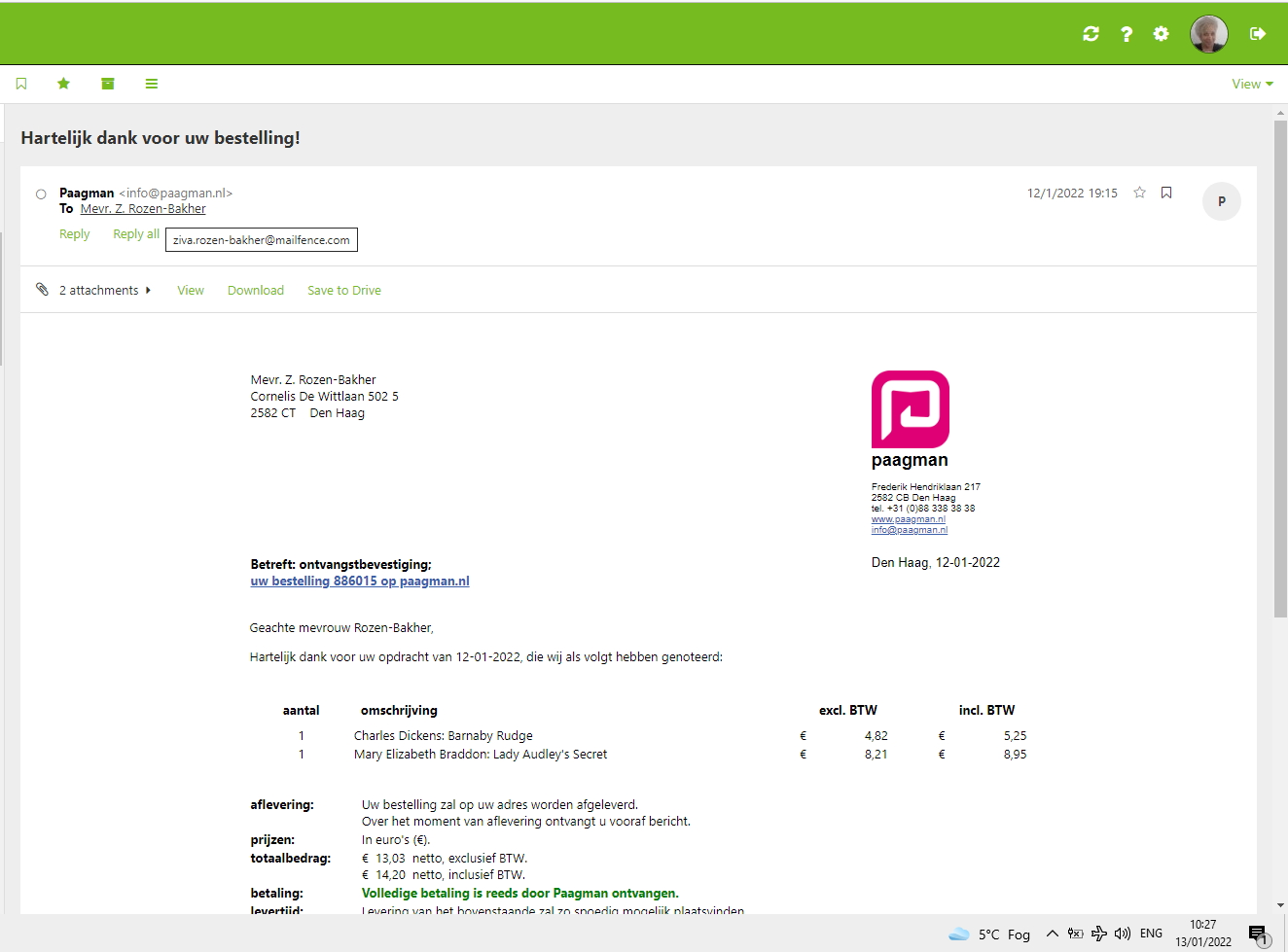
Task: Click the bookmark outline icon in toolbar
Action: tap(21, 84)
